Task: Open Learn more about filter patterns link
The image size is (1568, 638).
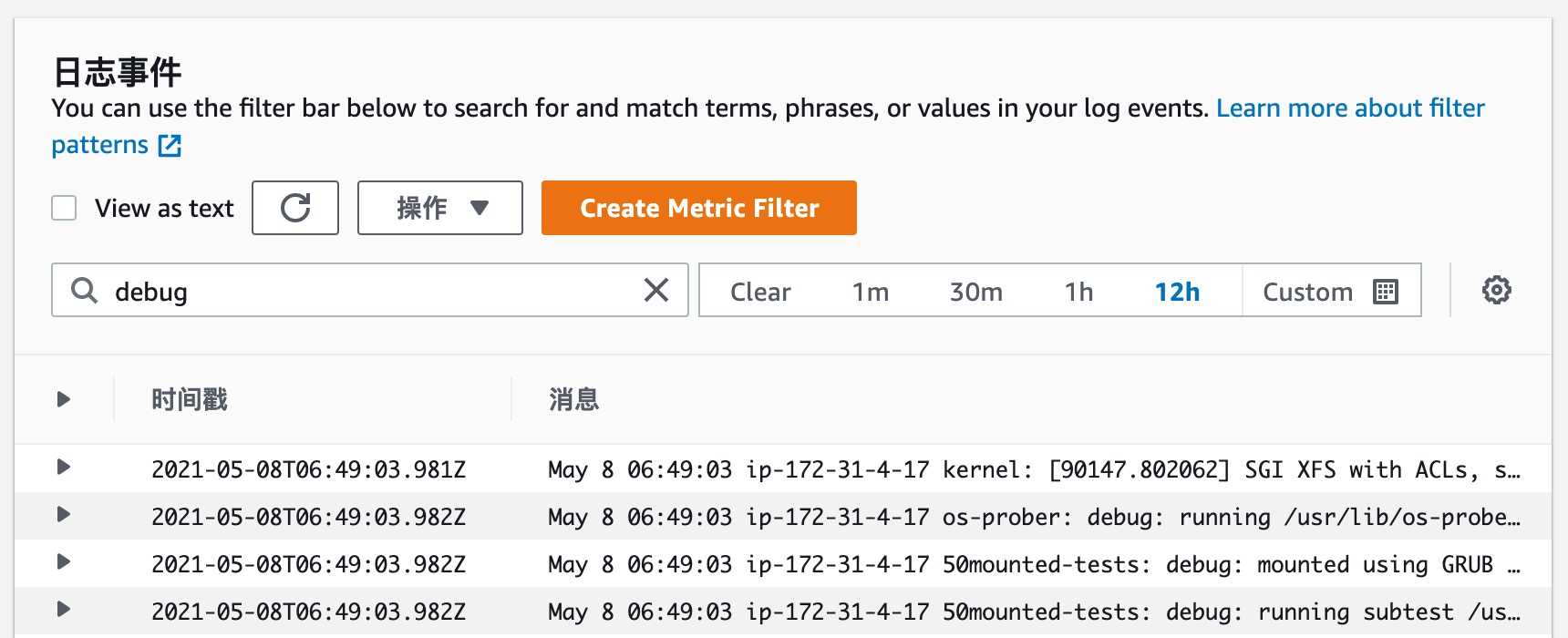Action: (x=1349, y=108)
